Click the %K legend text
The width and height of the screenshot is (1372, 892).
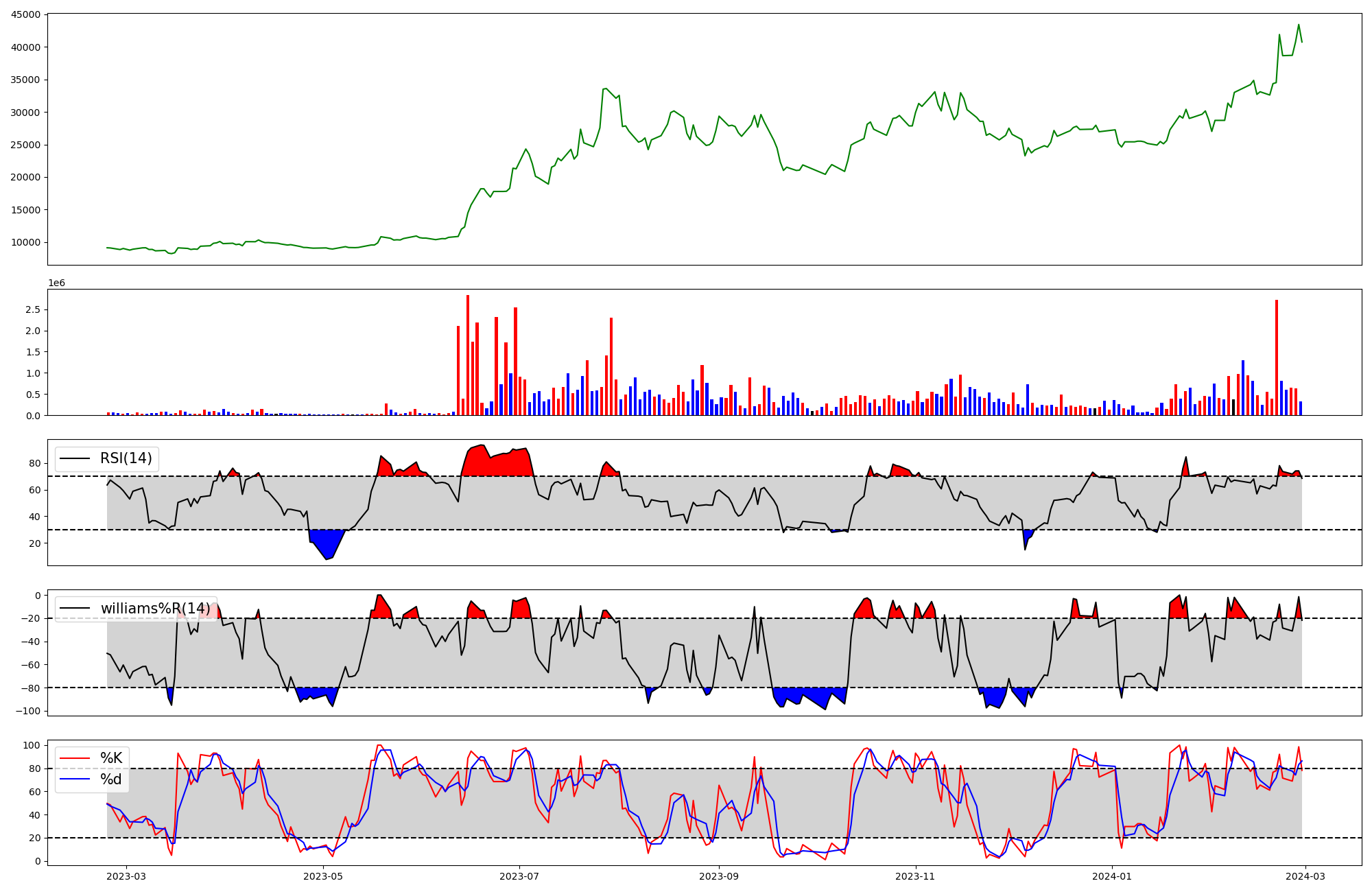[x=111, y=758]
